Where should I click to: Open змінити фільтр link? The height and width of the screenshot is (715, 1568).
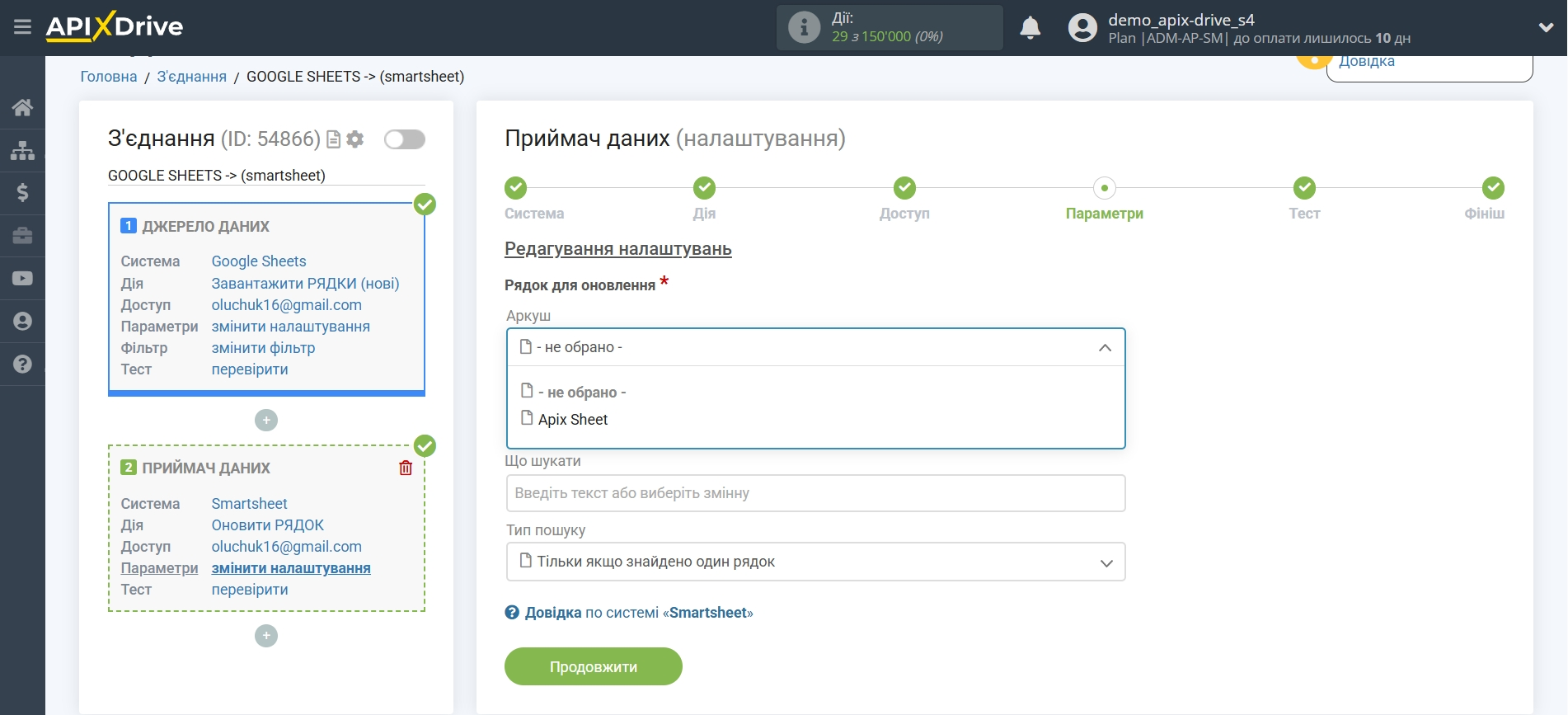point(264,348)
